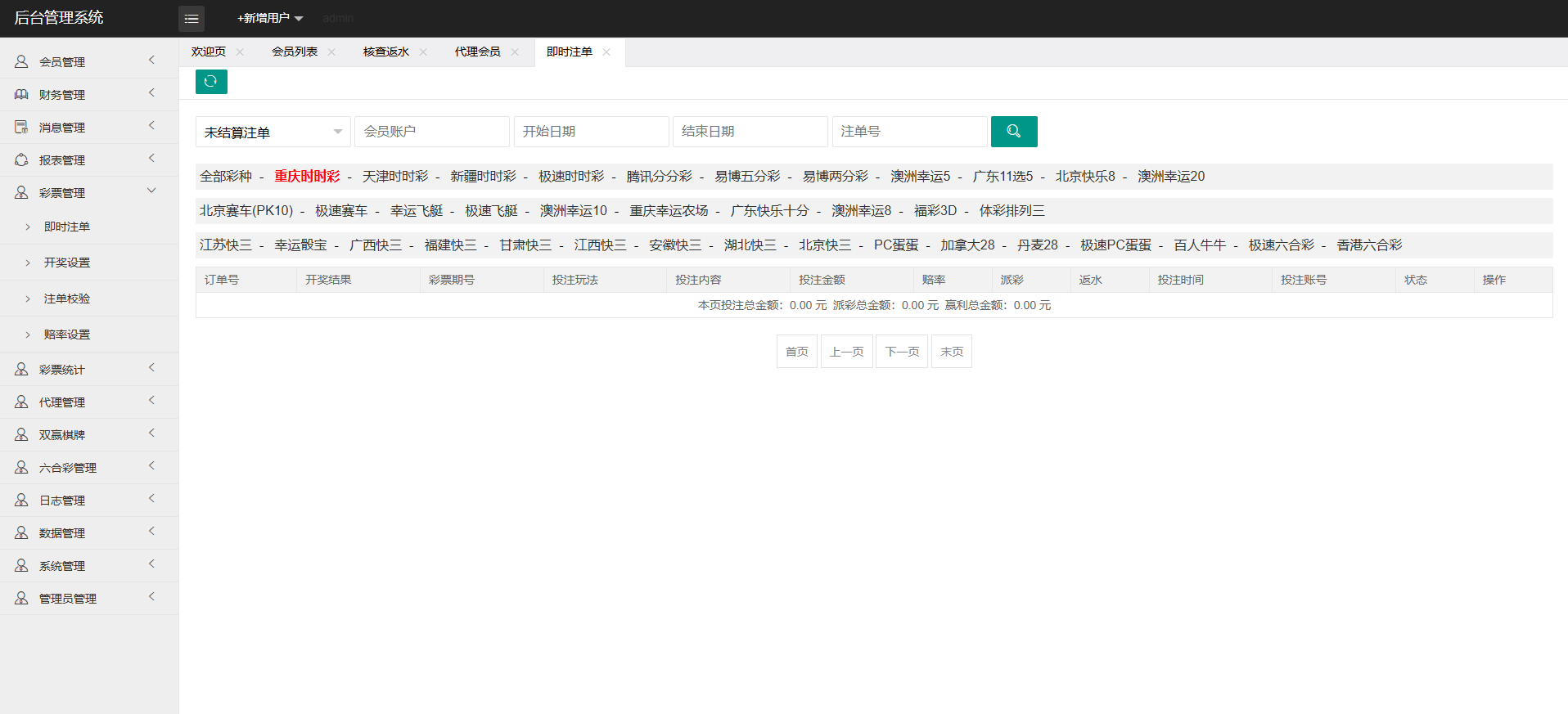Close the 核查返水 tab
The image size is (1568, 714).
point(423,52)
